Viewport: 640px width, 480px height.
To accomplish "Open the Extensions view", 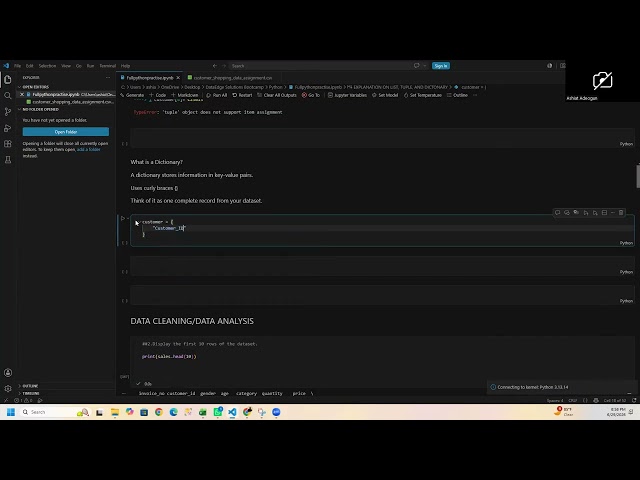I will (x=8, y=144).
